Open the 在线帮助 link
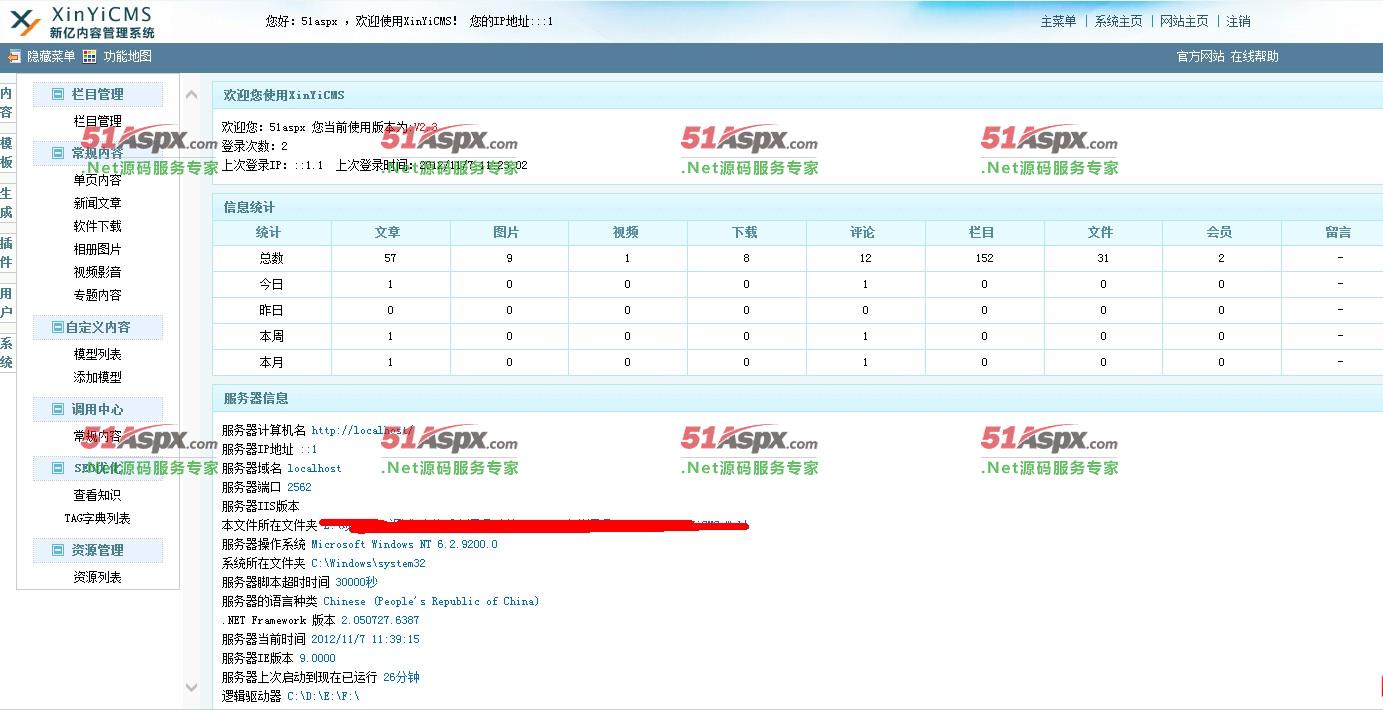This screenshot has width=1383, height=710. (1254, 57)
